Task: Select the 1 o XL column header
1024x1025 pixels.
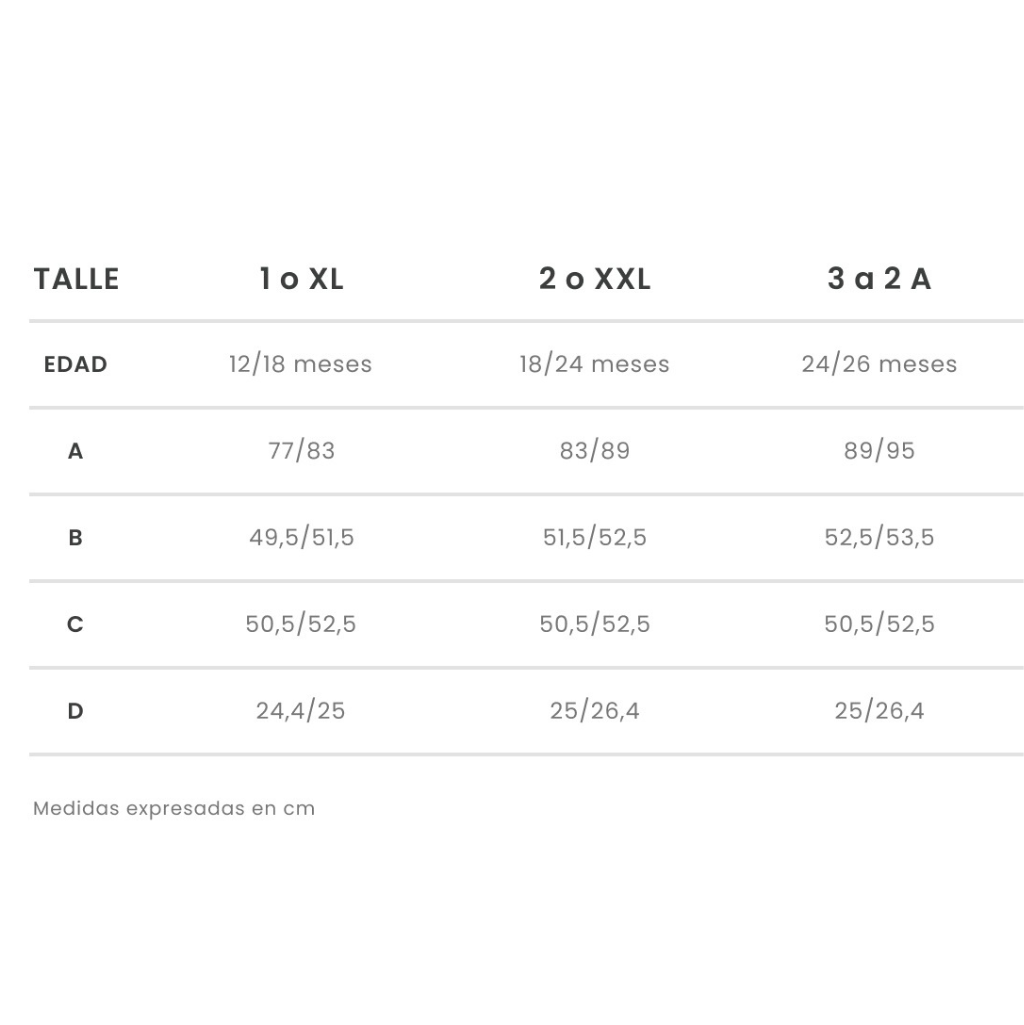Action: tap(301, 279)
